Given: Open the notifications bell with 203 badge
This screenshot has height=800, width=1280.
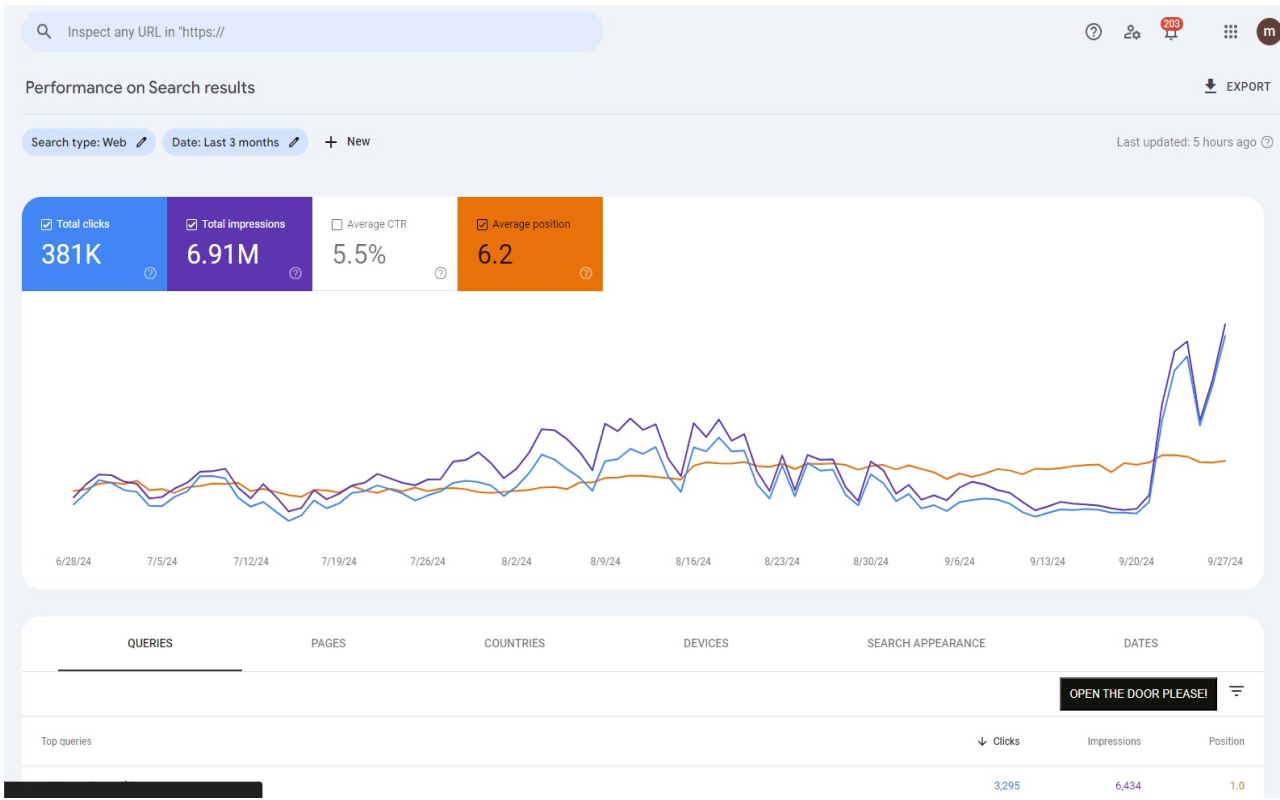Looking at the screenshot, I should [x=1170, y=32].
